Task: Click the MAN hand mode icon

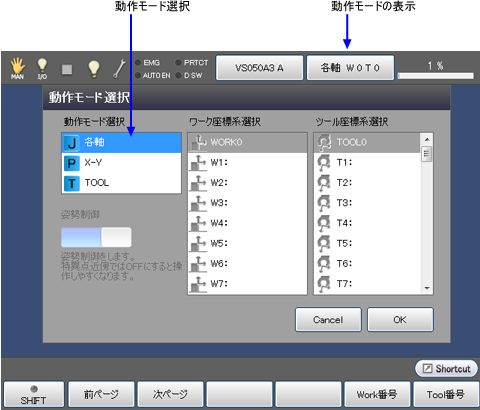Action: [17, 68]
